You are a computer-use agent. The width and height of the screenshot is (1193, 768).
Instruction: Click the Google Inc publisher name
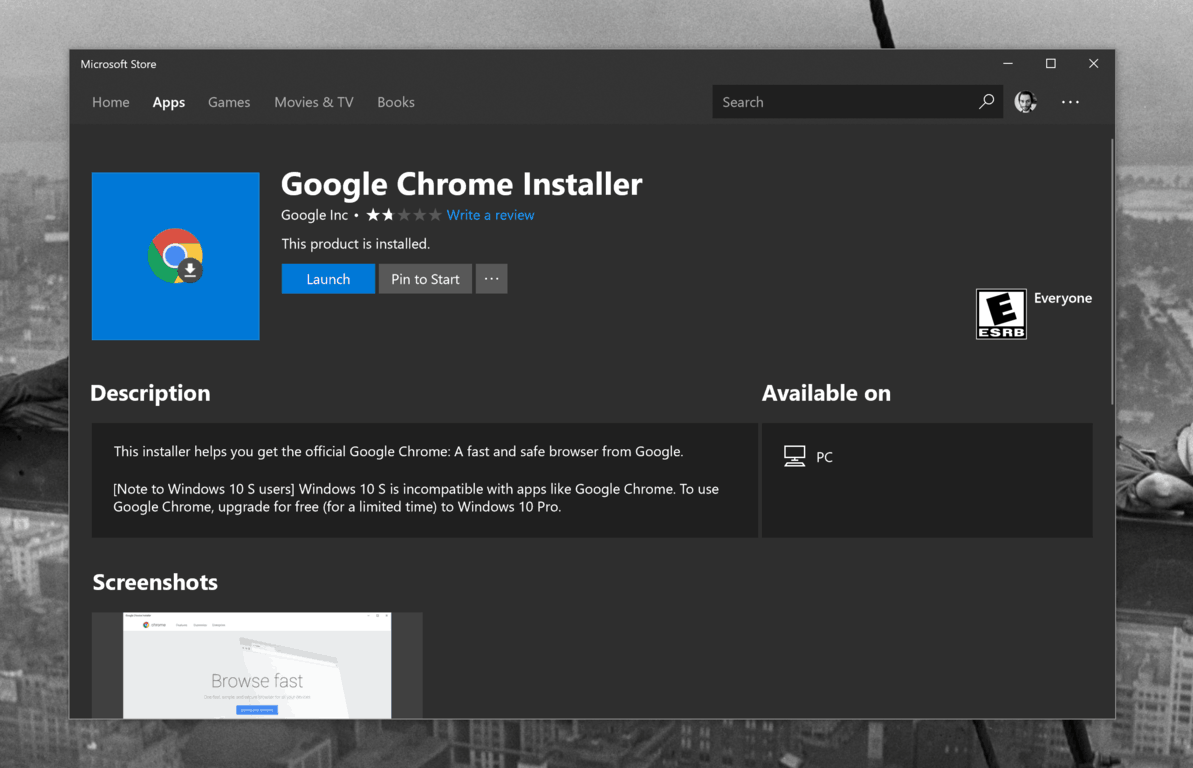(314, 215)
